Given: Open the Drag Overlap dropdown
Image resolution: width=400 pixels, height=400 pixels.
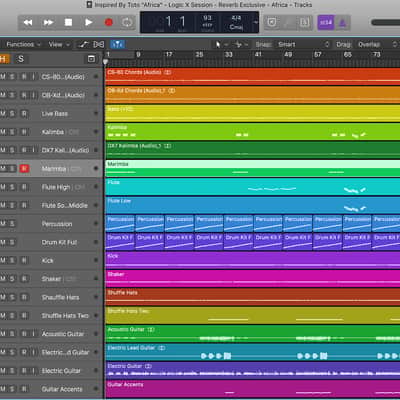Looking at the screenshot, I should [377, 44].
